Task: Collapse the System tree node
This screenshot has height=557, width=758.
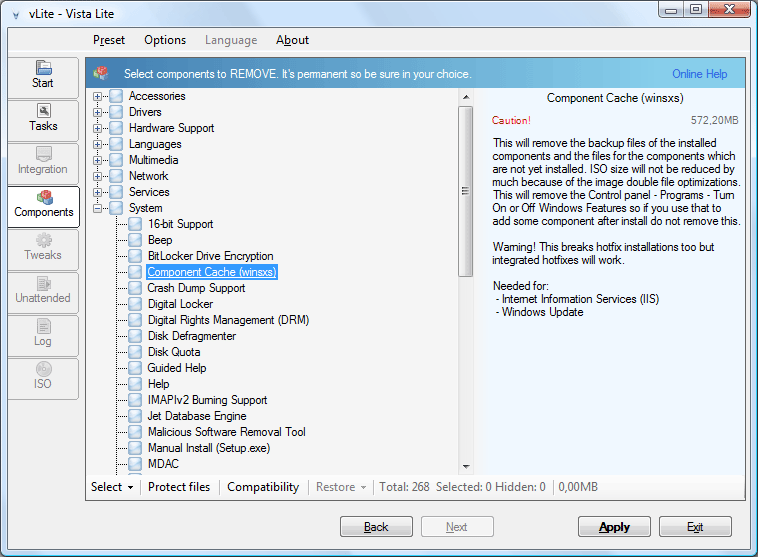Action: tap(98, 208)
